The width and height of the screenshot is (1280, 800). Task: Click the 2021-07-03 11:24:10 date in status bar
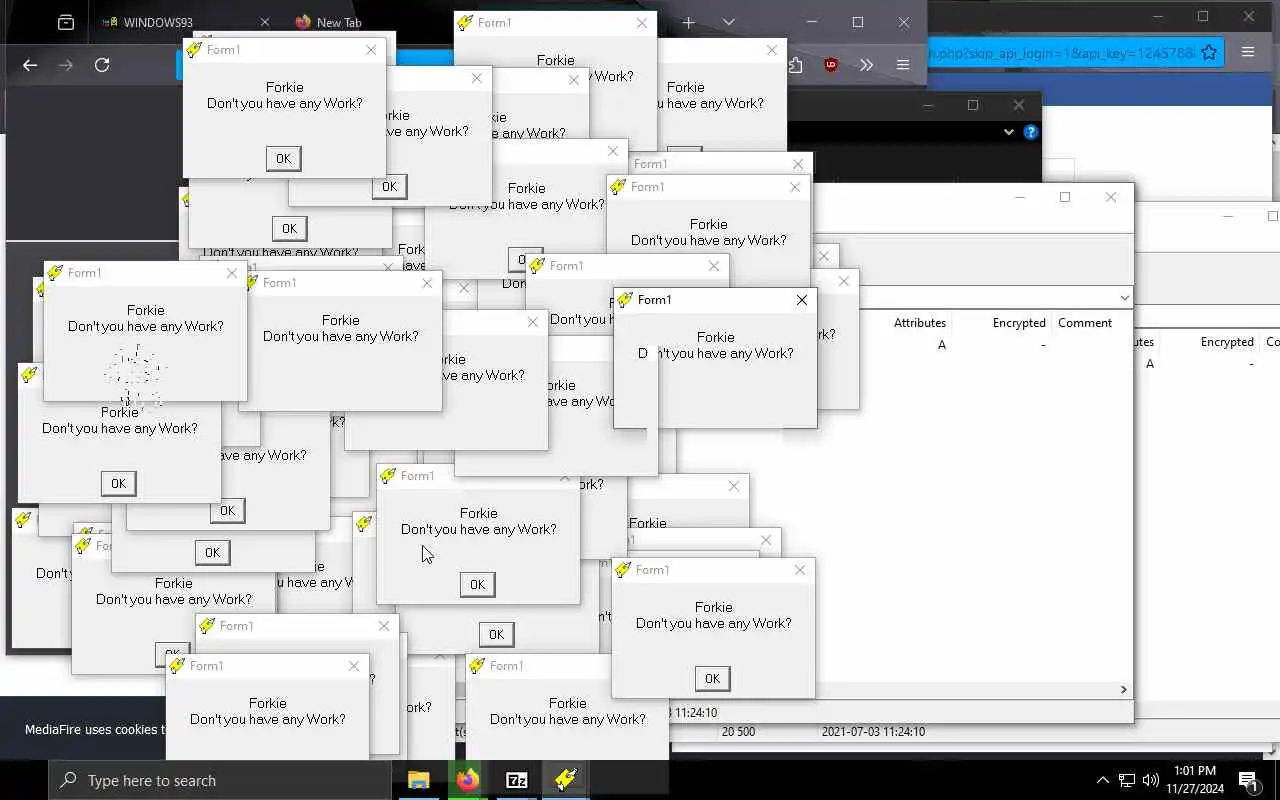[873, 732]
